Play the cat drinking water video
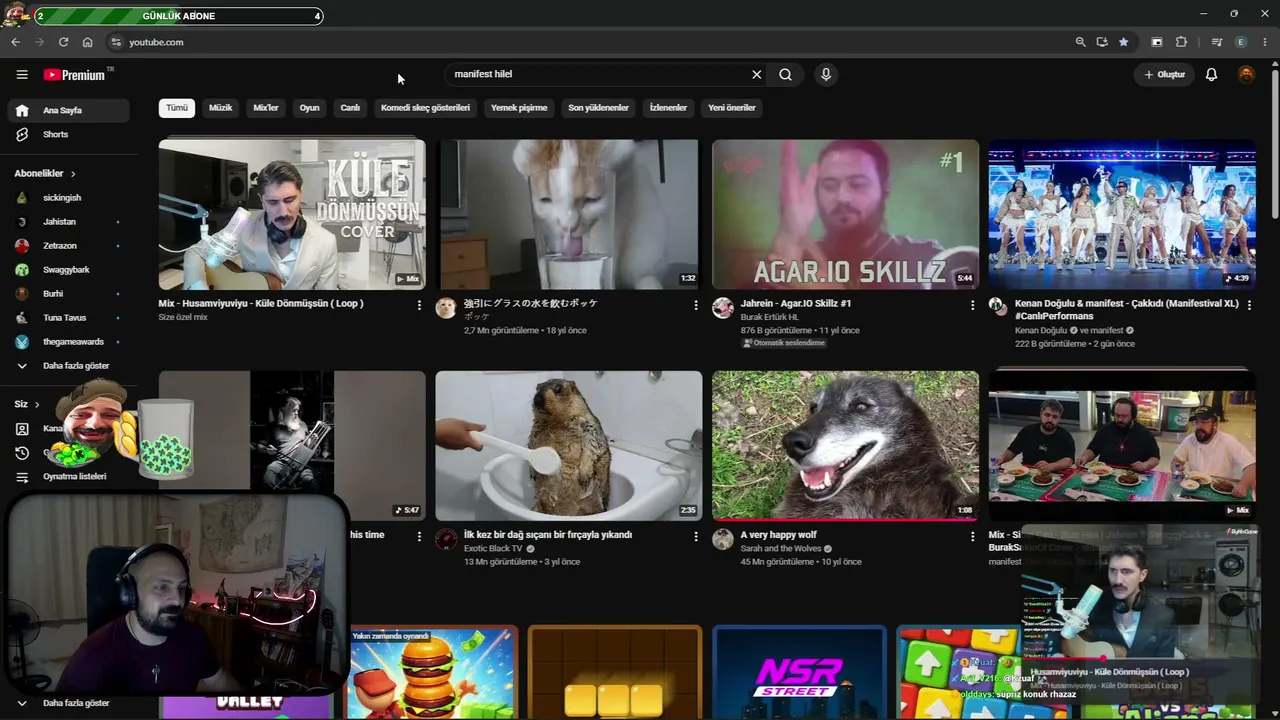Viewport: 1280px width, 720px height. click(x=569, y=214)
